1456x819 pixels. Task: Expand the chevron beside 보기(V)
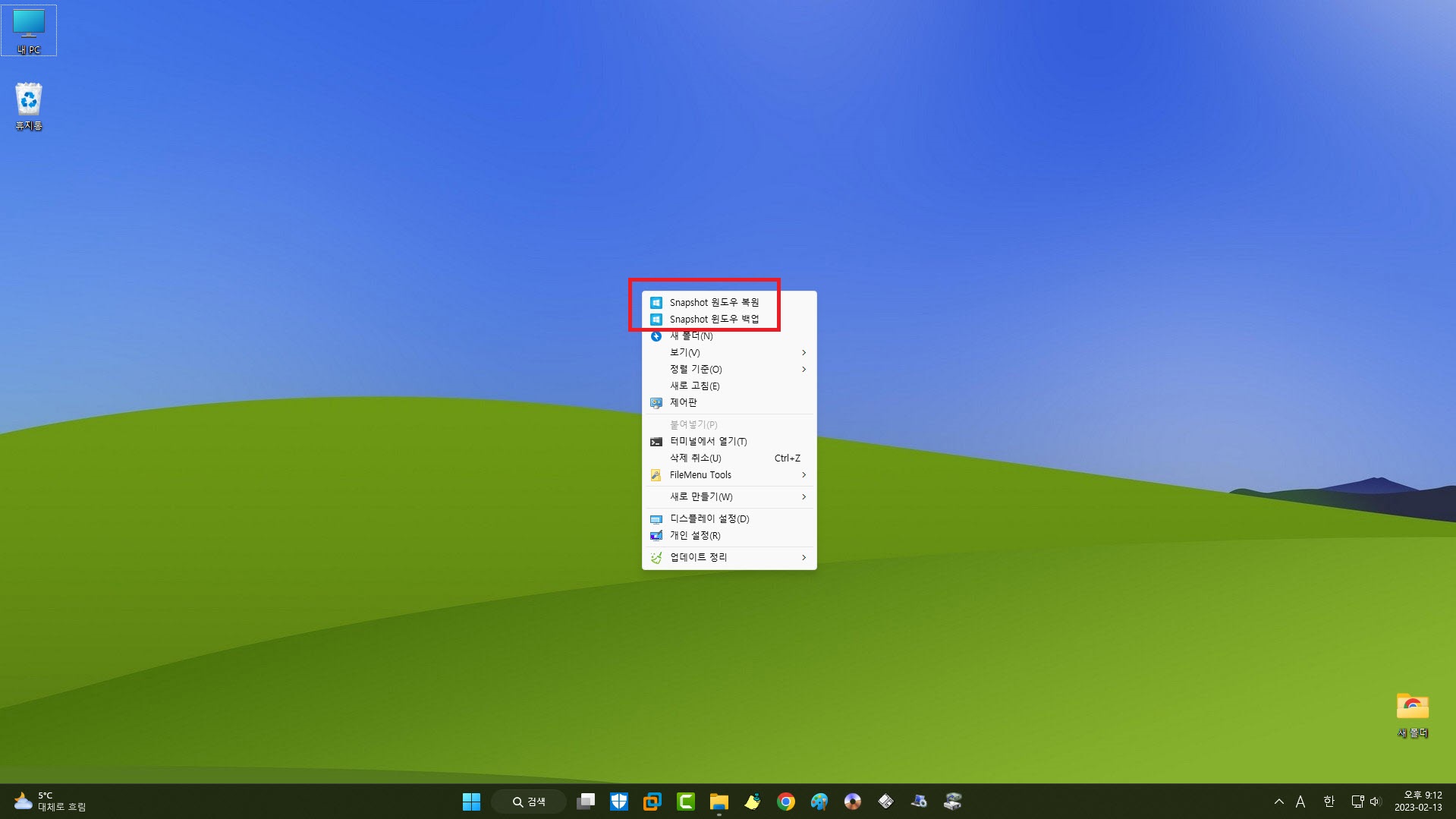tap(803, 352)
